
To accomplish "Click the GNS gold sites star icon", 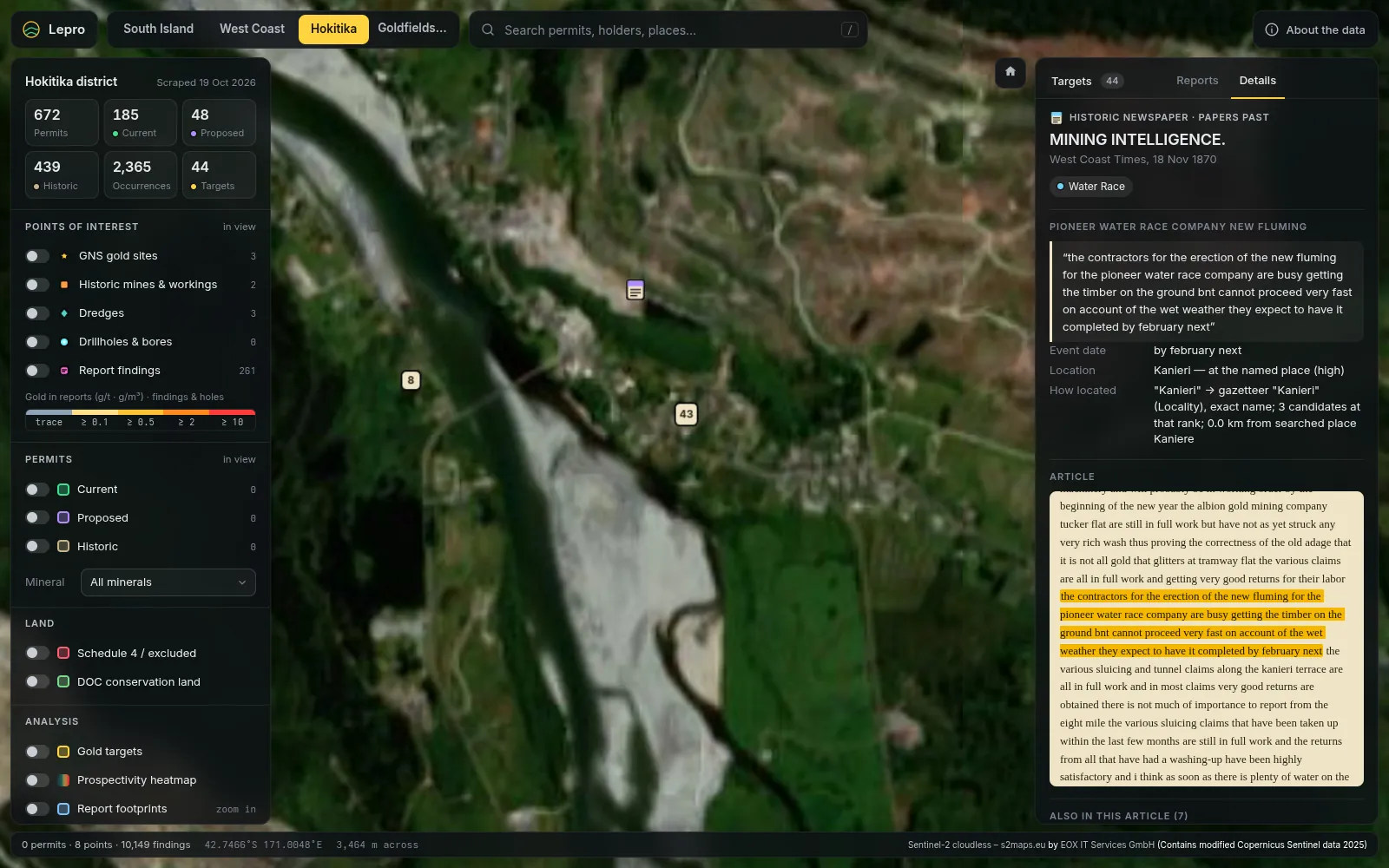I will (x=64, y=256).
